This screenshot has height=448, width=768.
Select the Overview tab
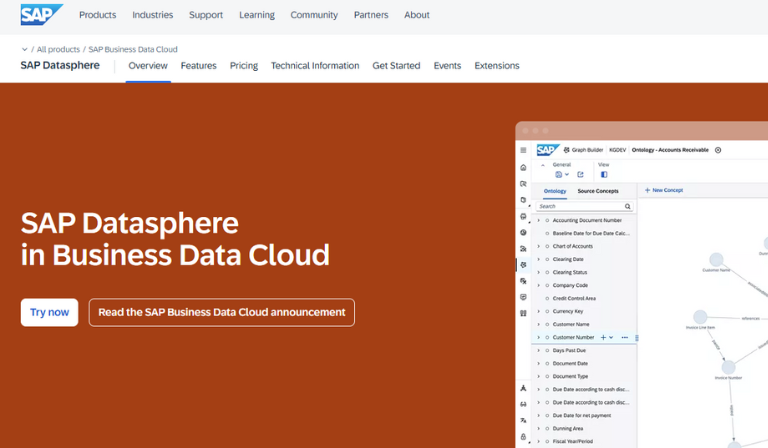pyautogui.click(x=148, y=66)
